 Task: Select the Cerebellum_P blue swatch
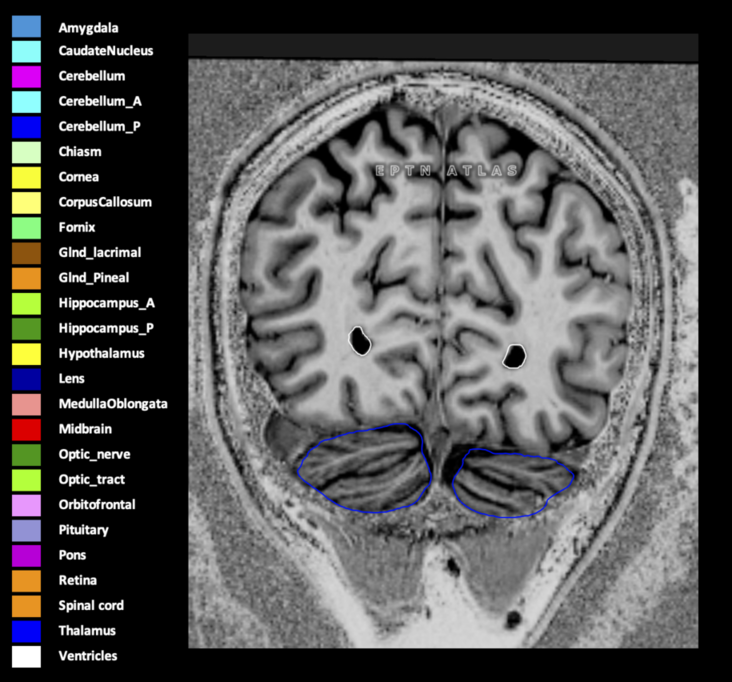point(26,127)
